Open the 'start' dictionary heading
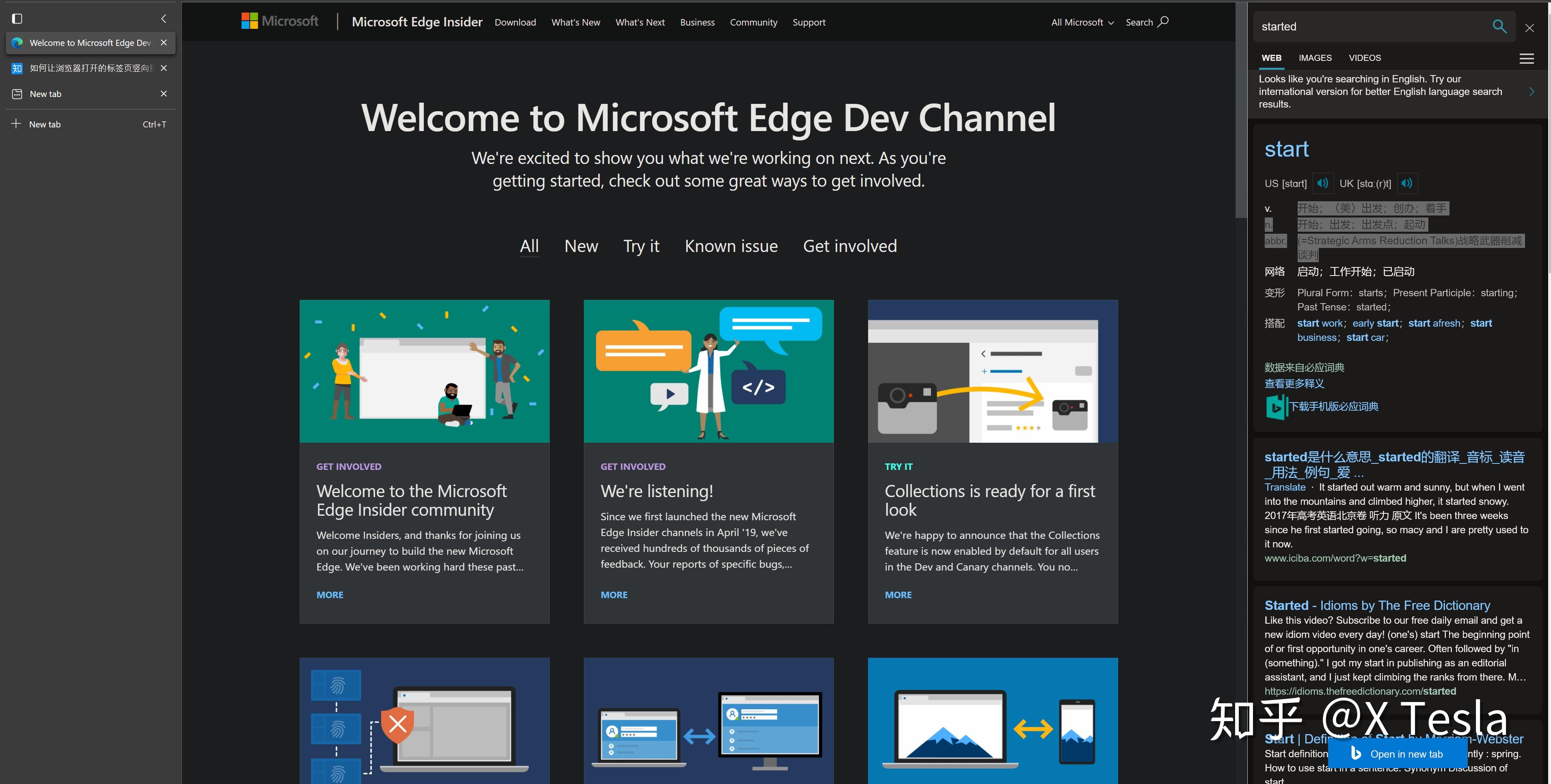 pos(1286,149)
